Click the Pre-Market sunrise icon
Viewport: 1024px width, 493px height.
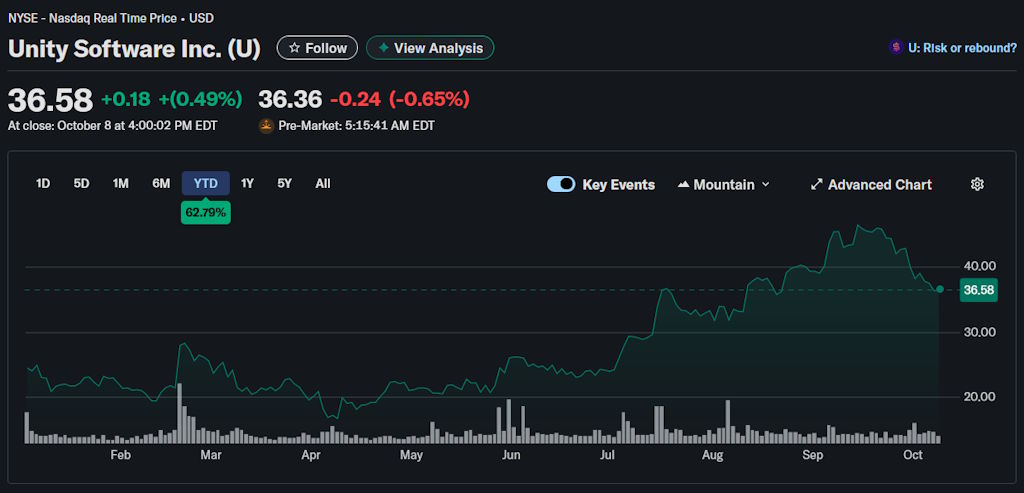(x=266, y=126)
